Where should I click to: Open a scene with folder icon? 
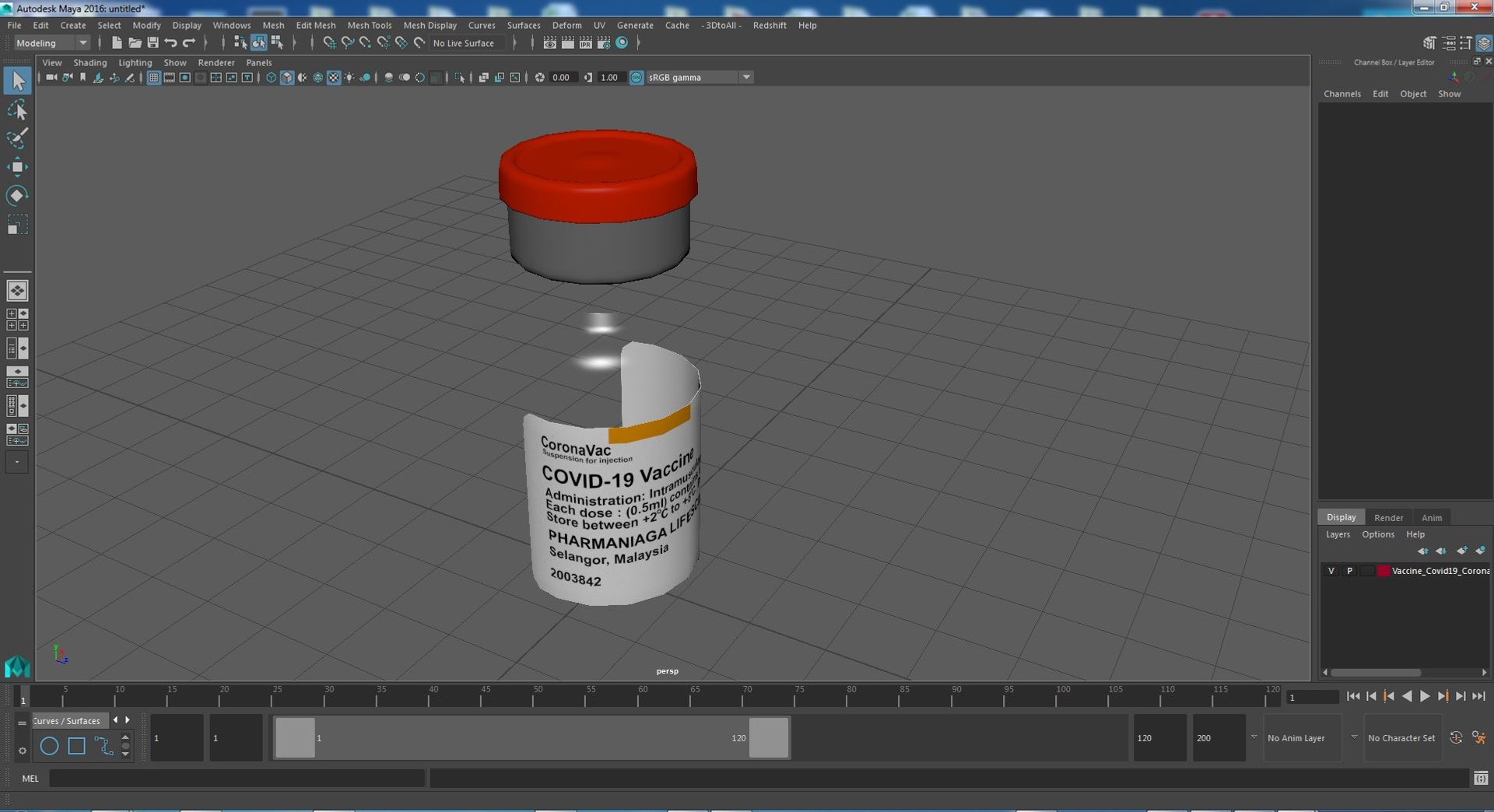point(135,43)
